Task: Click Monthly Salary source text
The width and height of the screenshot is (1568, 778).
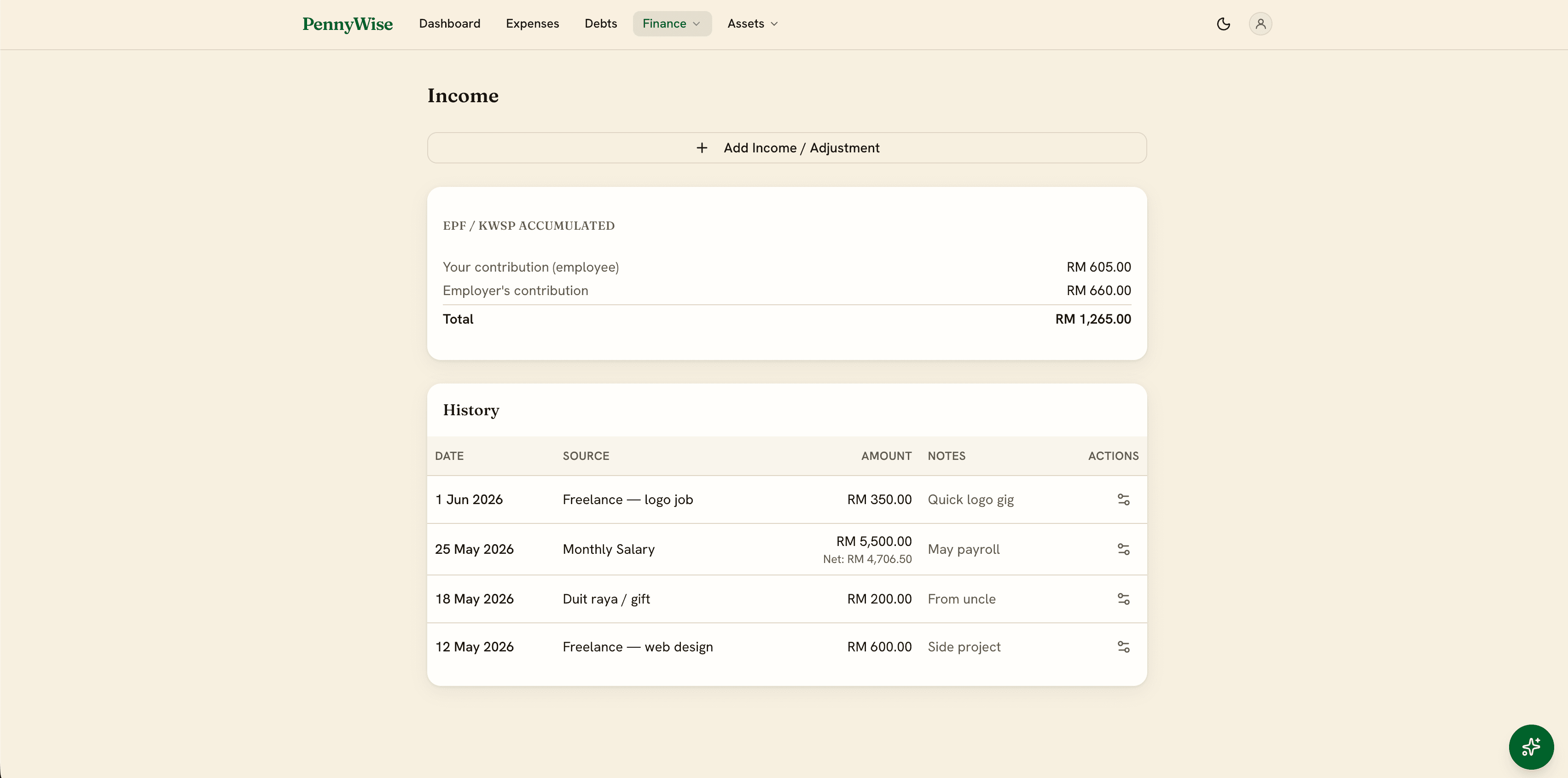Action: (x=609, y=549)
